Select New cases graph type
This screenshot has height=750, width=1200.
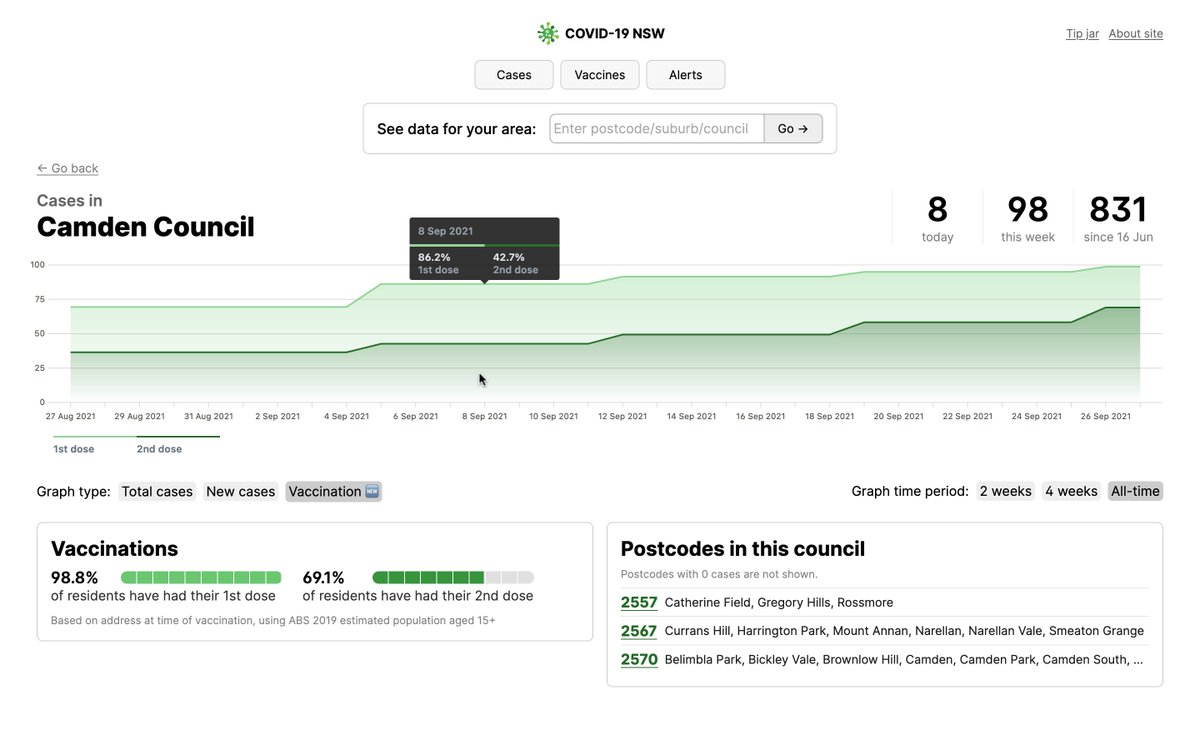point(240,491)
